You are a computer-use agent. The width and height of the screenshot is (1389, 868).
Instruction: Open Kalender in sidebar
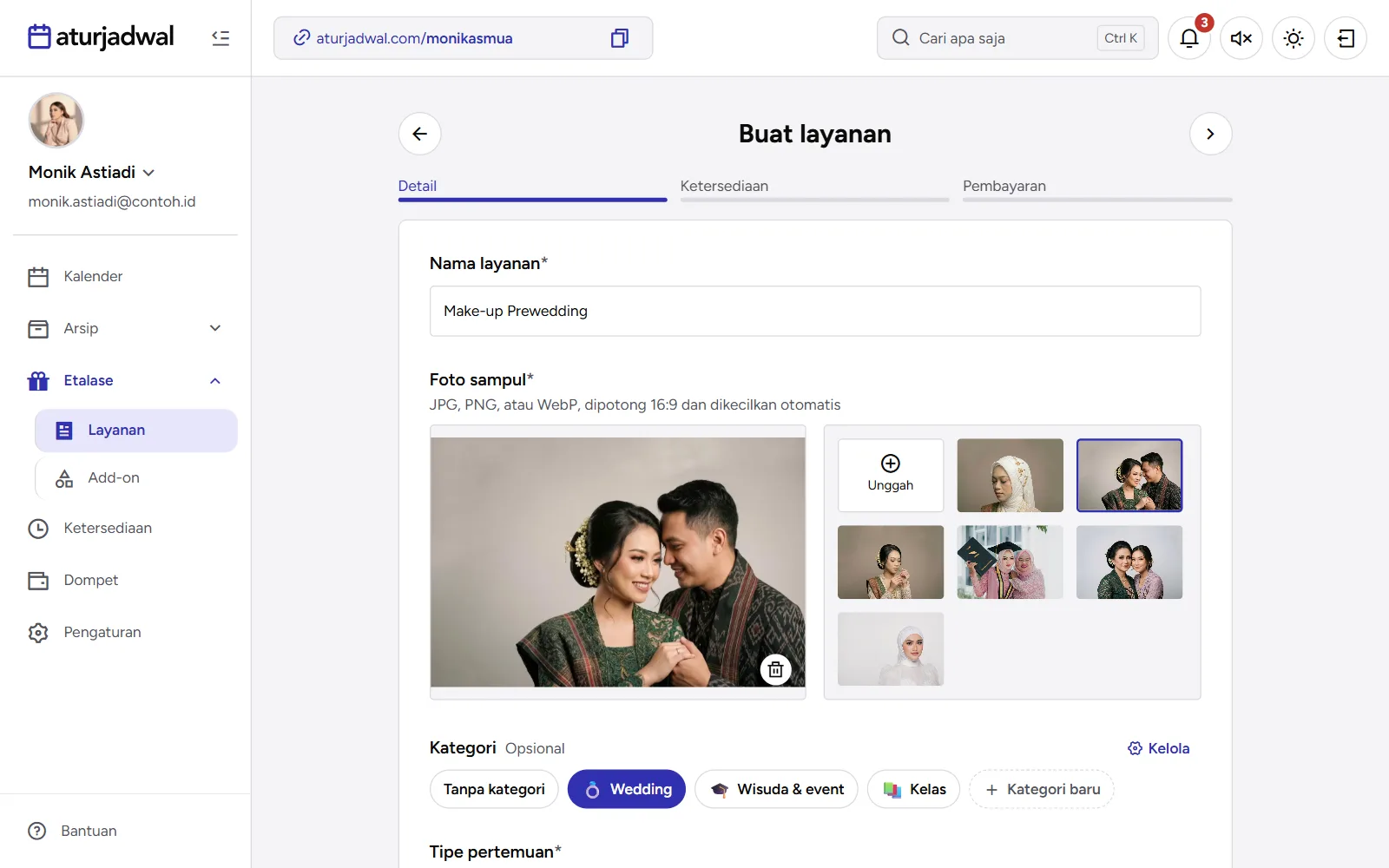(125, 276)
